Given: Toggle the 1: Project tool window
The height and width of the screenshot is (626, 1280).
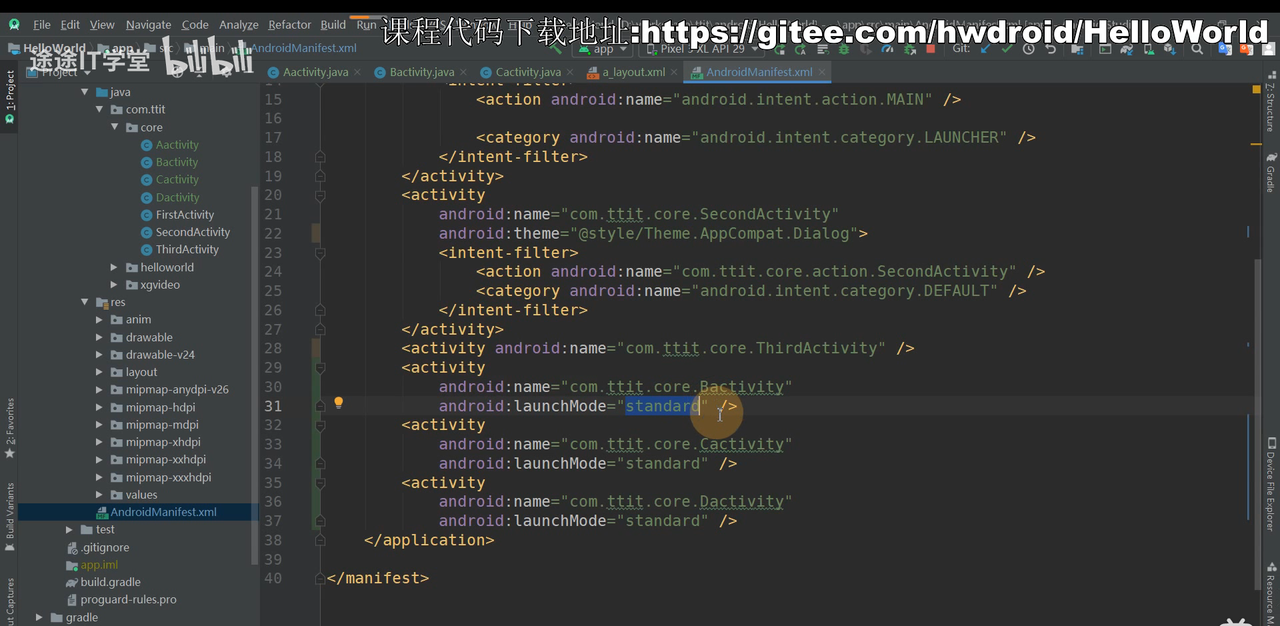Looking at the screenshot, I should (x=10, y=96).
